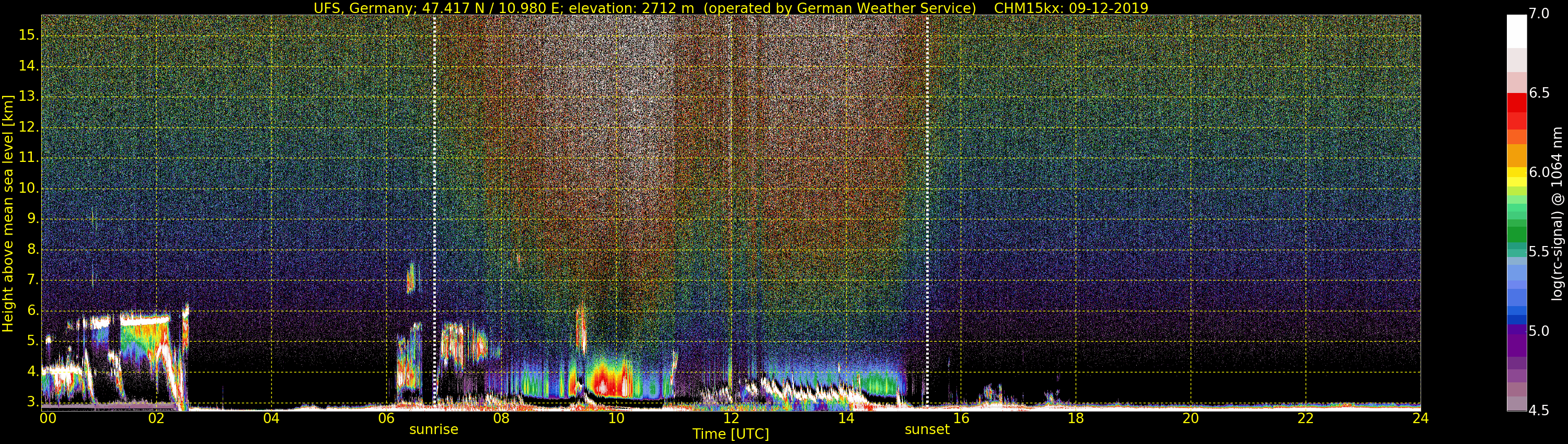Viewport: 1568px width, 444px height.
Task: Click the '6.' height axis tick label
Action: pyautogui.click(x=33, y=311)
